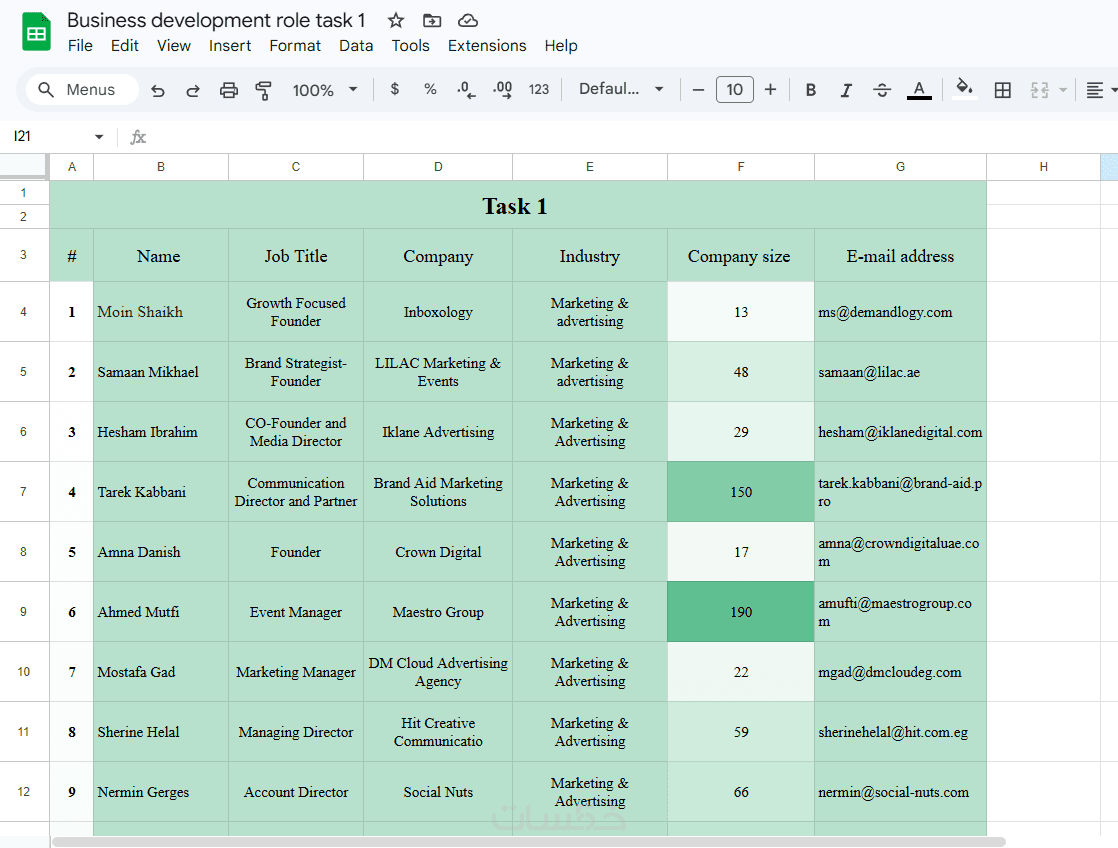Click the Menus search box

[x=82, y=90]
